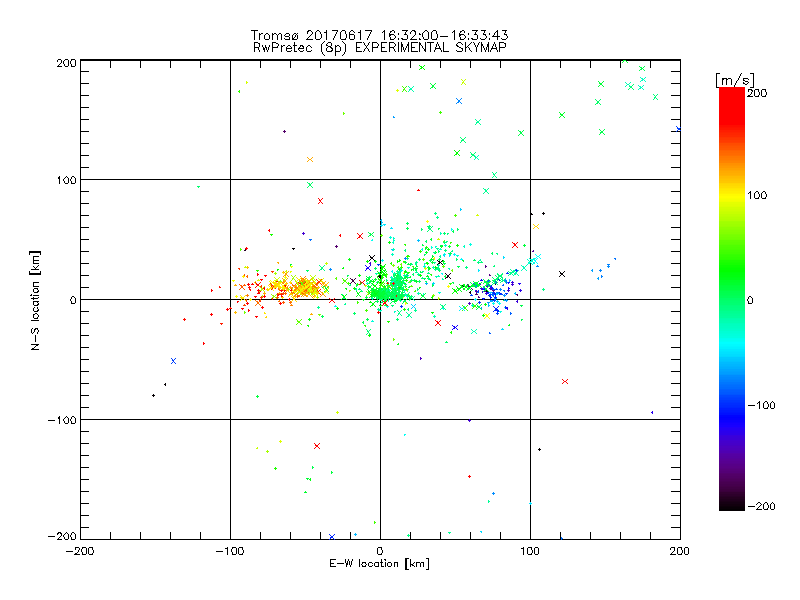Image resolution: width=800 pixels, height=600 pixels.
Task: Select the orange X marker above the 100 km gridline
Action: pos(310,160)
